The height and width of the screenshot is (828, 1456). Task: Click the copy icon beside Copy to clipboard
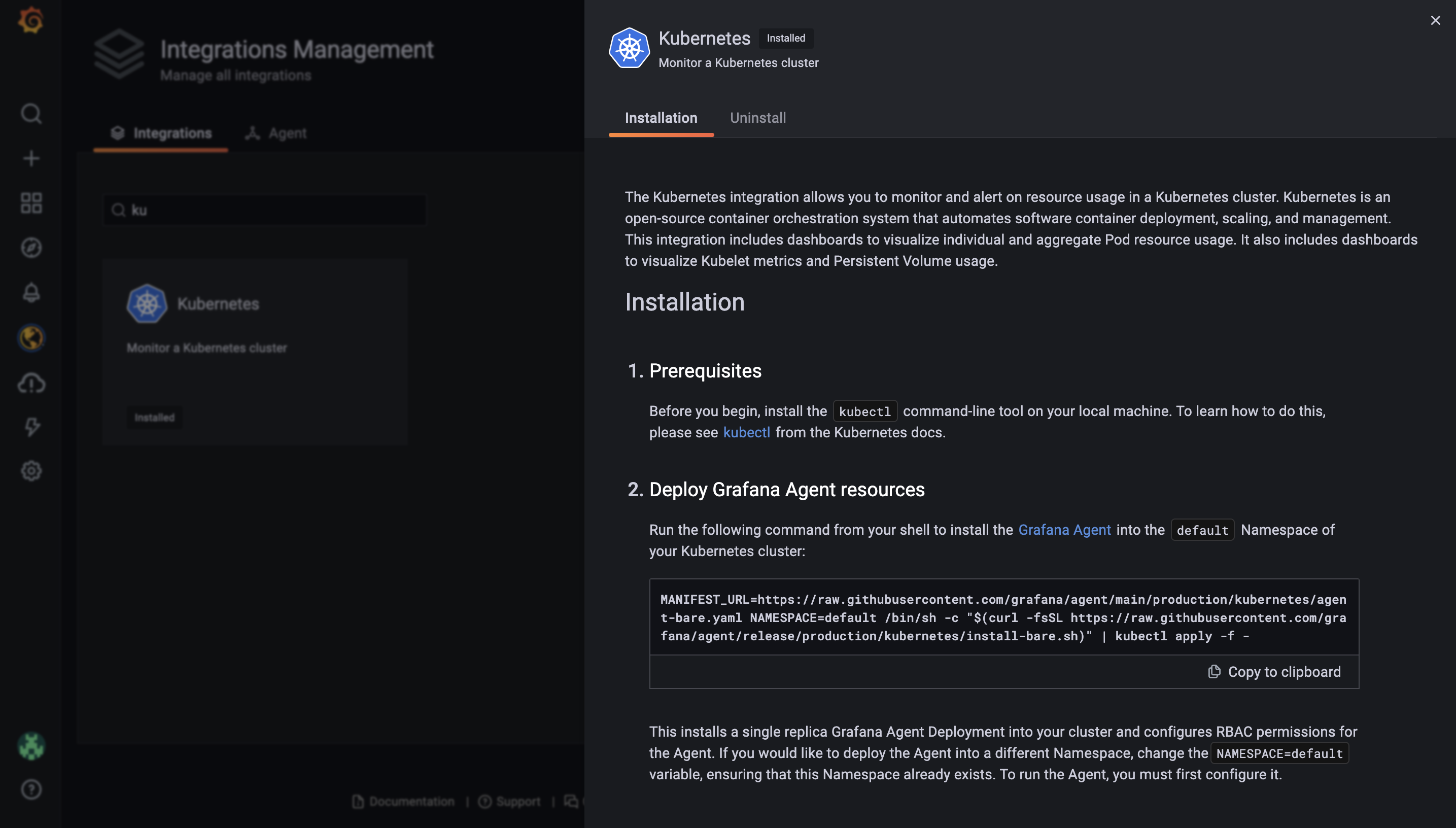[1215, 672]
